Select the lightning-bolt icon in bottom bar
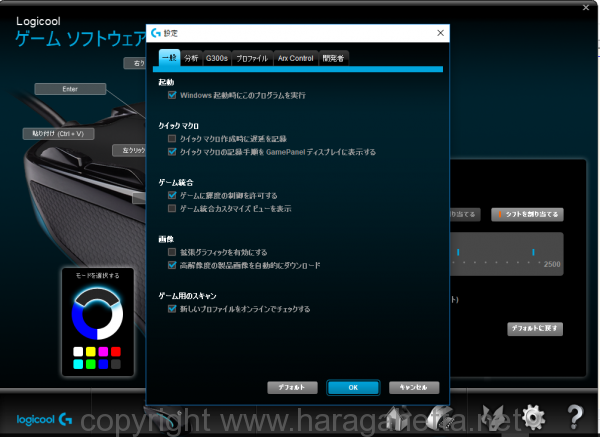Viewport: 600px width, 437px height. click(x=494, y=418)
